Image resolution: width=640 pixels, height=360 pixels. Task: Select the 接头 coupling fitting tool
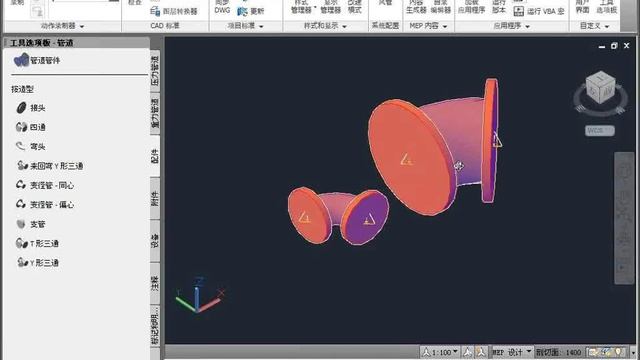click(x=31, y=108)
